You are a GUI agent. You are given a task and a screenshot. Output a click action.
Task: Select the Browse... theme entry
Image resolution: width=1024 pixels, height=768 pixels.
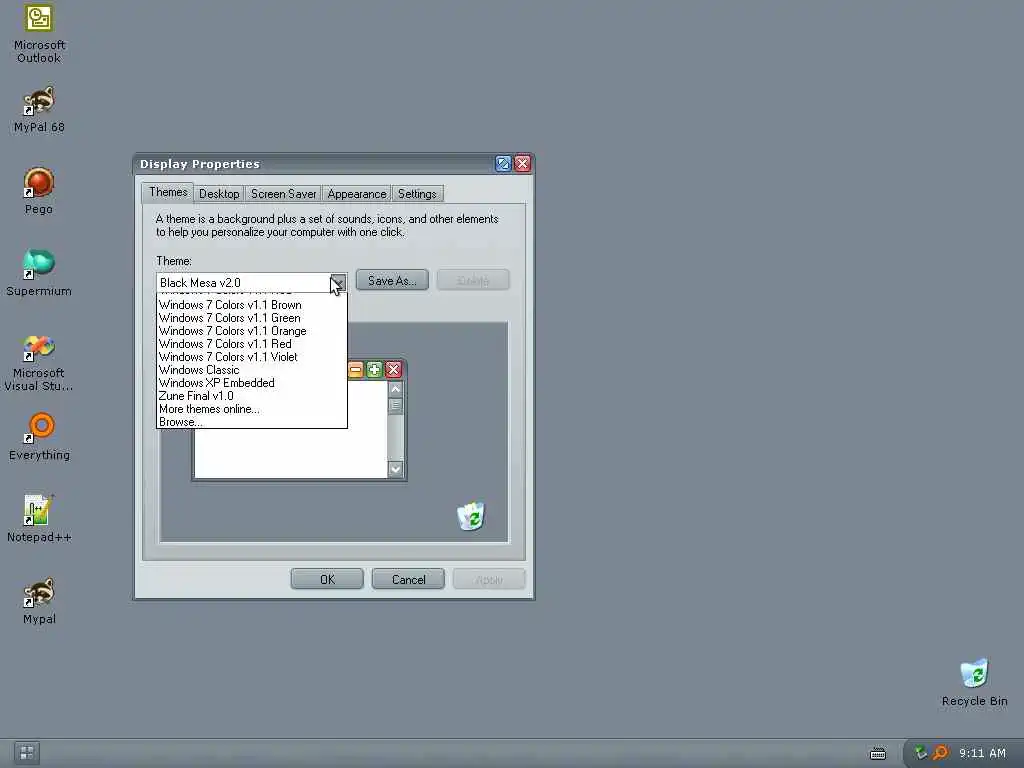click(251, 422)
